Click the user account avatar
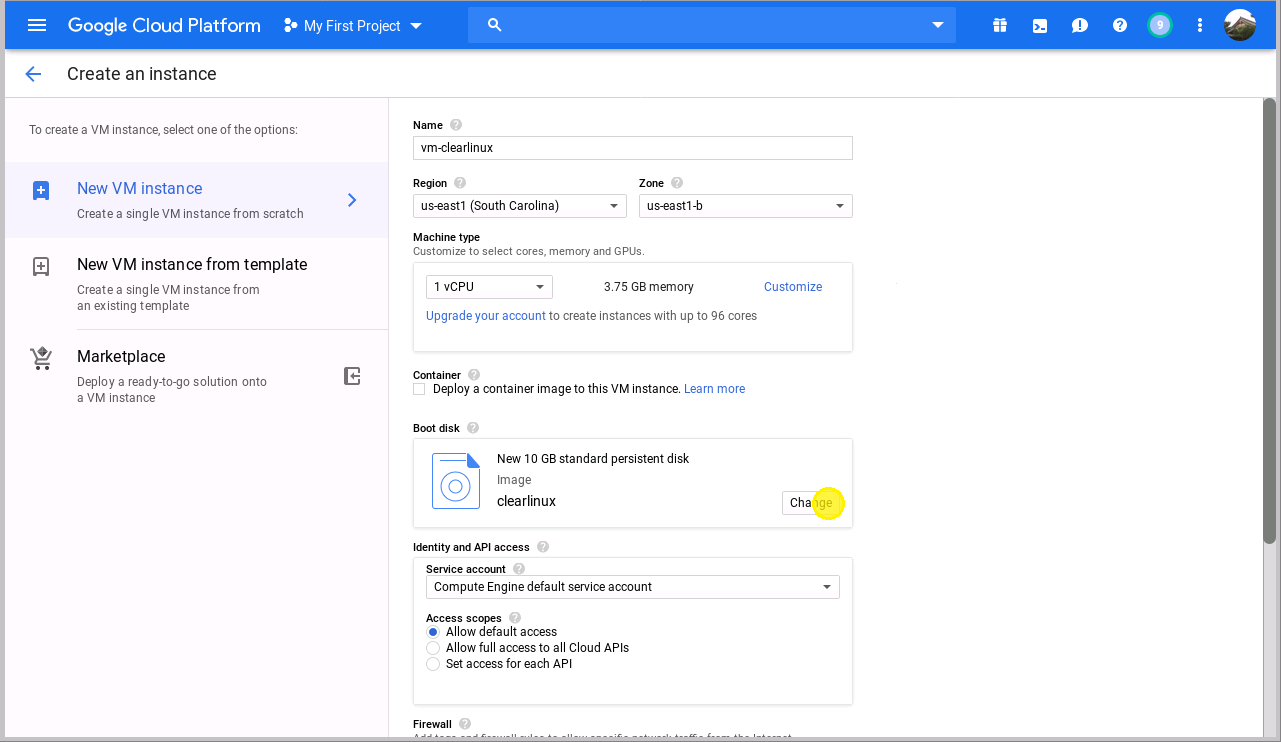This screenshot has width=1281, height=742. tap(1240, 25)
